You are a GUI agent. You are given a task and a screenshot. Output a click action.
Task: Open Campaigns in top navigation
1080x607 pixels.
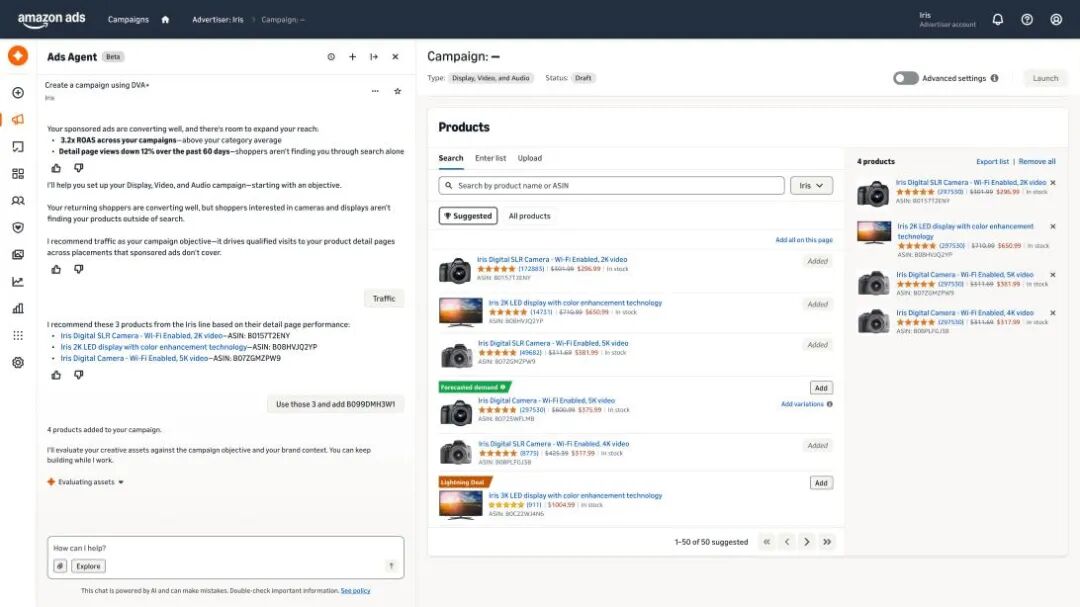128,19
